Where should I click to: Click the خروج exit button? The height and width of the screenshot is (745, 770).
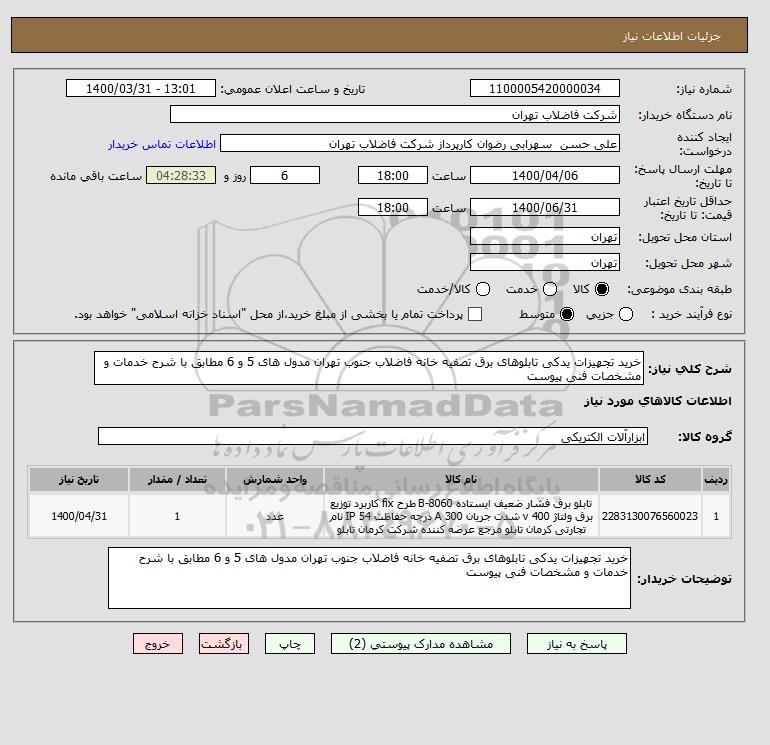[158, 644]
